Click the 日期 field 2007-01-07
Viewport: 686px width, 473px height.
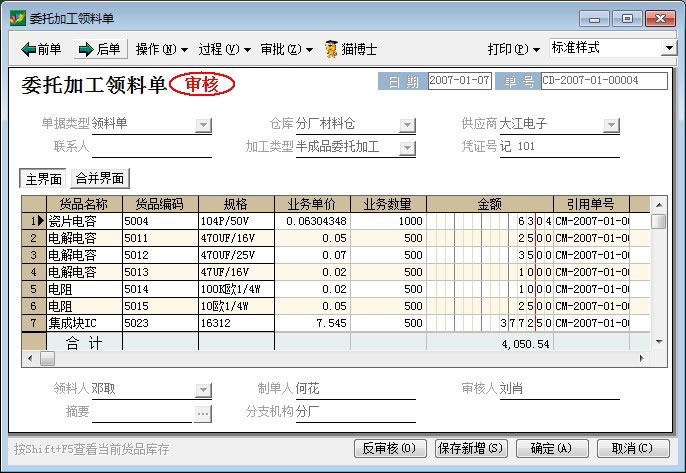(x=459, y=81)
